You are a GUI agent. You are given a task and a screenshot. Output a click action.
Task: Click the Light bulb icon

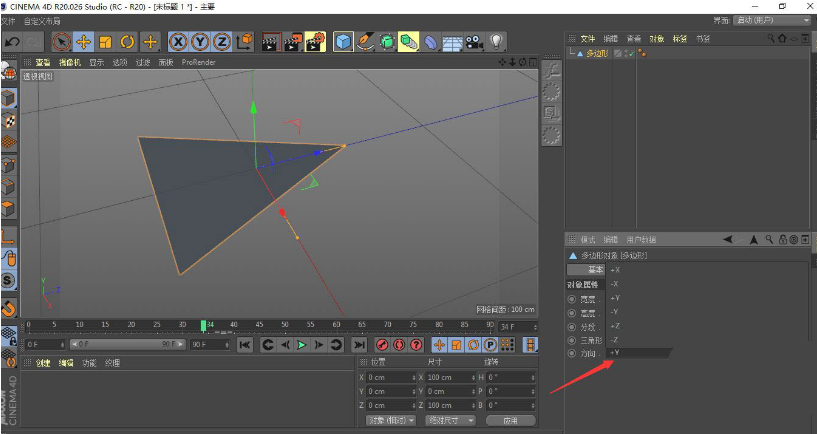click(x=497, y=41)
